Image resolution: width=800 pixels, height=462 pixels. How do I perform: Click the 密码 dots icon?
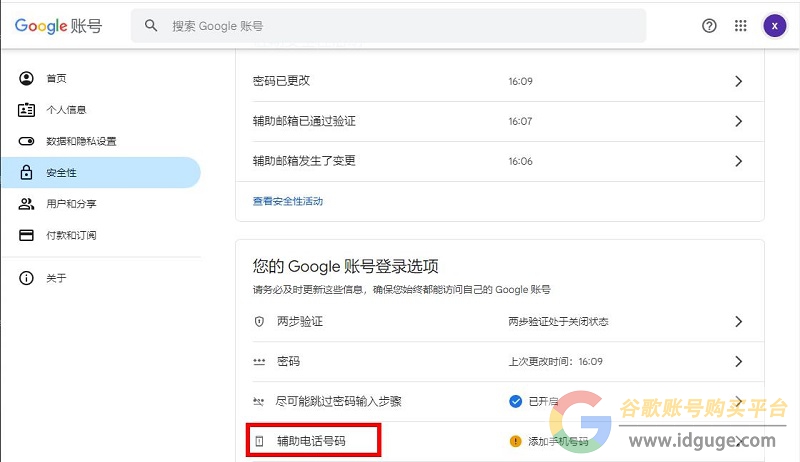coord(259,362)
